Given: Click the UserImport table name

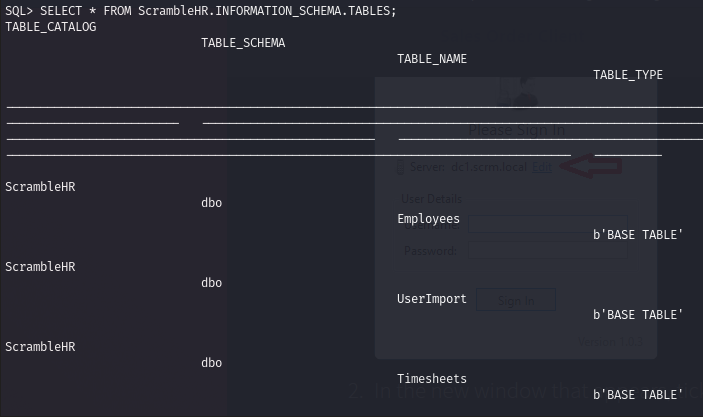Looking at the screenshot, I should tap(431, 299).
